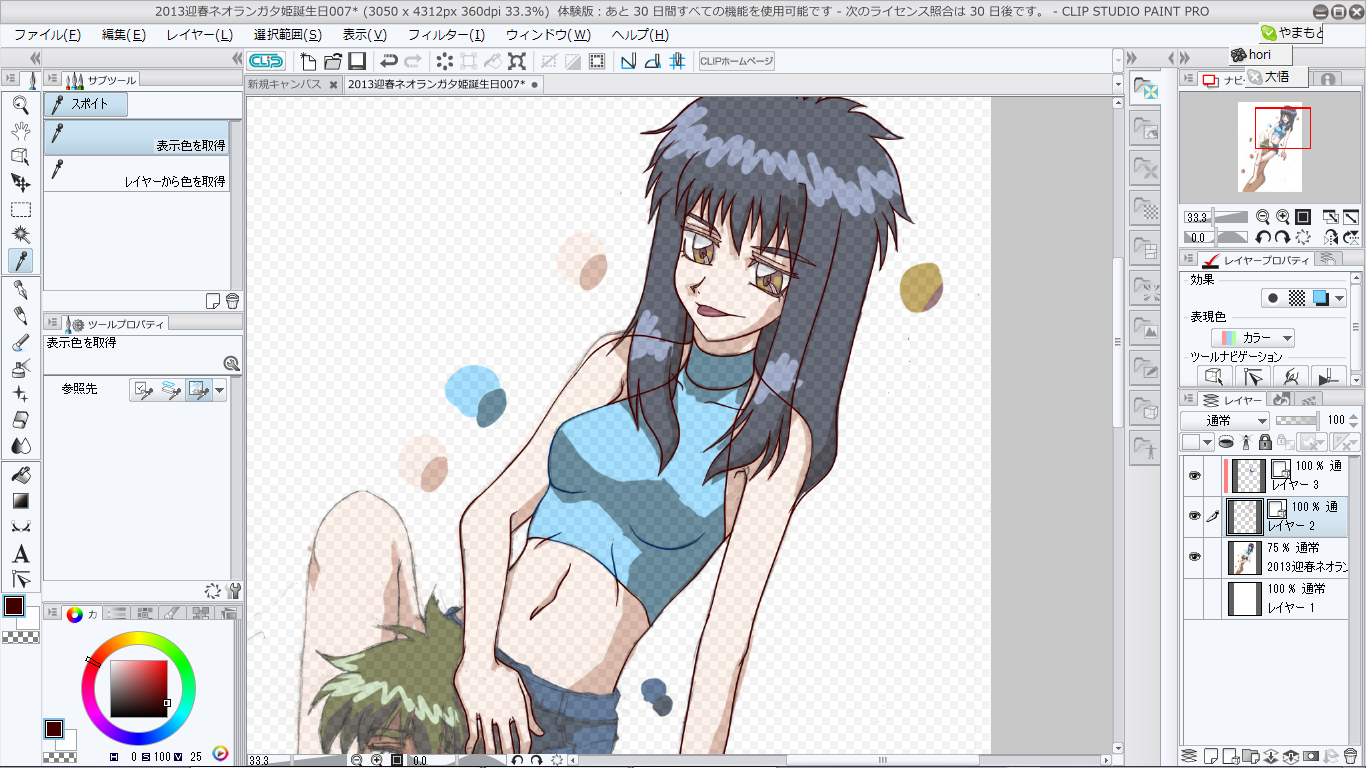Click the CLIPホームページ button
This screenshot has height=768, width=1366.
pos(736,61)
